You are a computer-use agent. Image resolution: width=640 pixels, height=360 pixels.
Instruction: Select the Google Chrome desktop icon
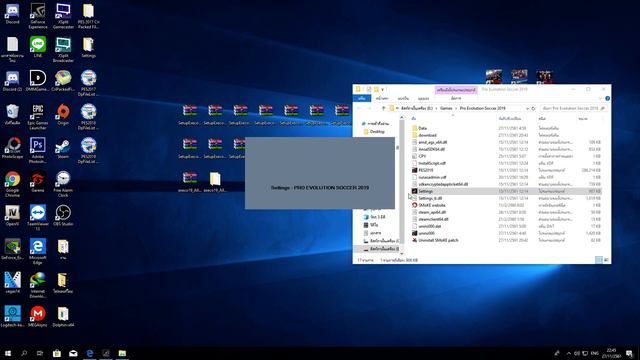point(12,184)
